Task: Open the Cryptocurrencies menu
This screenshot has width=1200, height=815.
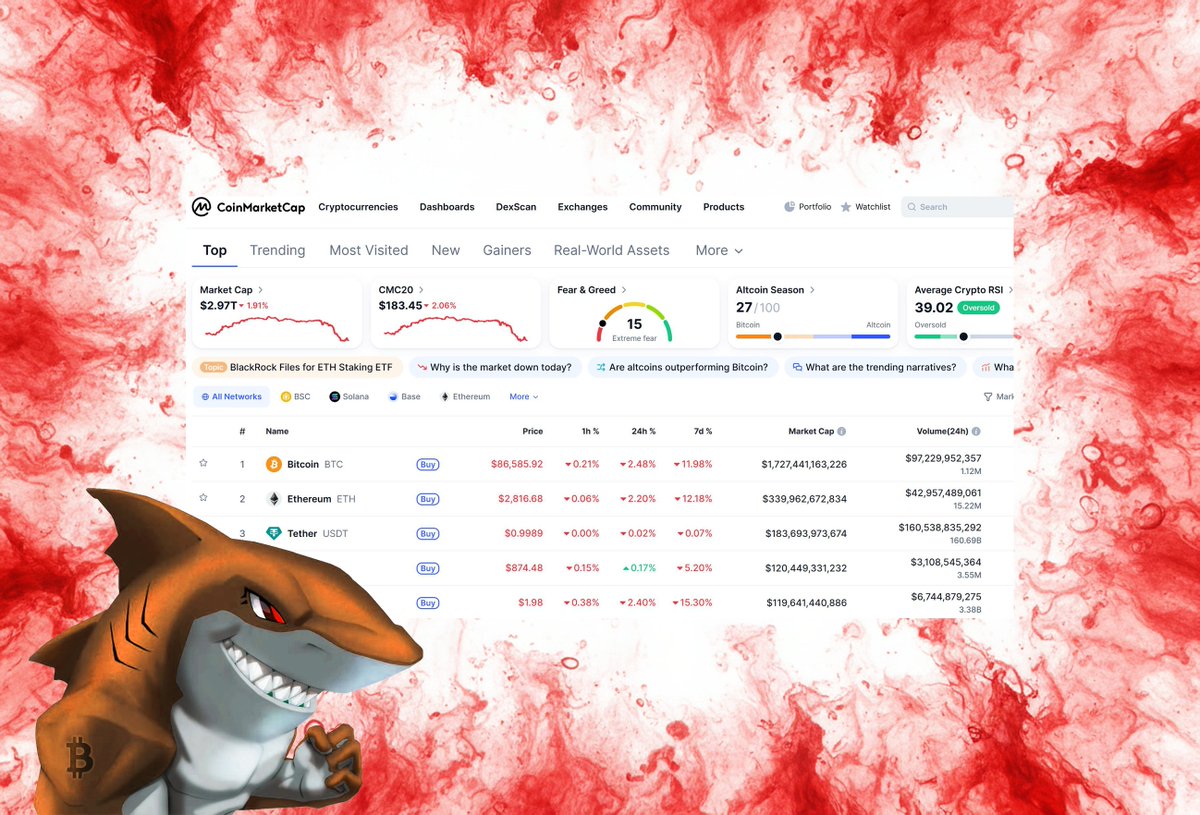Action: click(358, 207)
